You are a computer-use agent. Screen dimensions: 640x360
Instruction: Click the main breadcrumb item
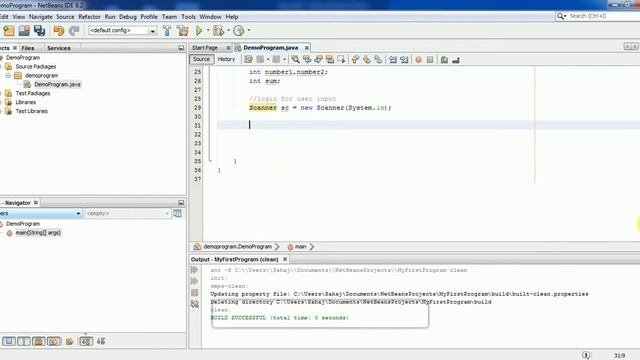click(300, 247)
